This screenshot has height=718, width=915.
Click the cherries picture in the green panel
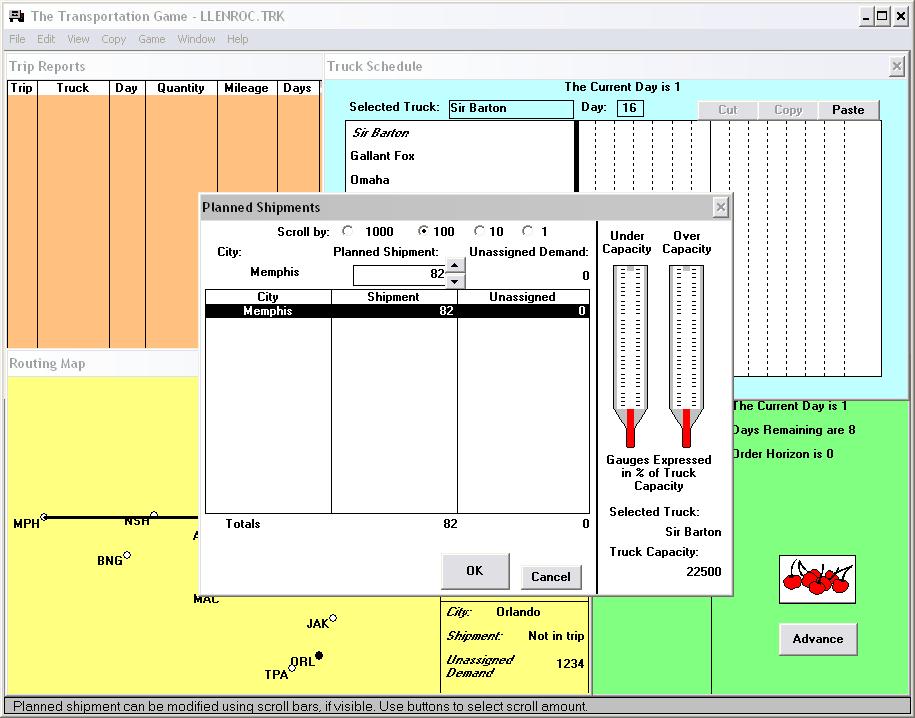point(818,579)
